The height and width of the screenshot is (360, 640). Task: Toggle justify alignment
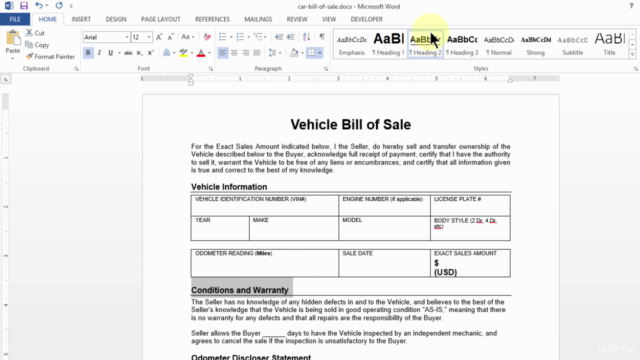[x=257, y=53]
